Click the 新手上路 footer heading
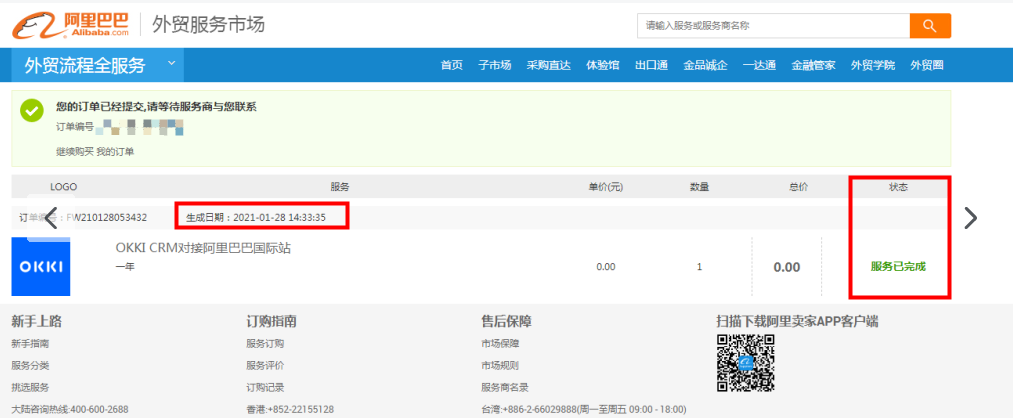This screenshot has width=1013, height=418. click(x=37, y=322)
